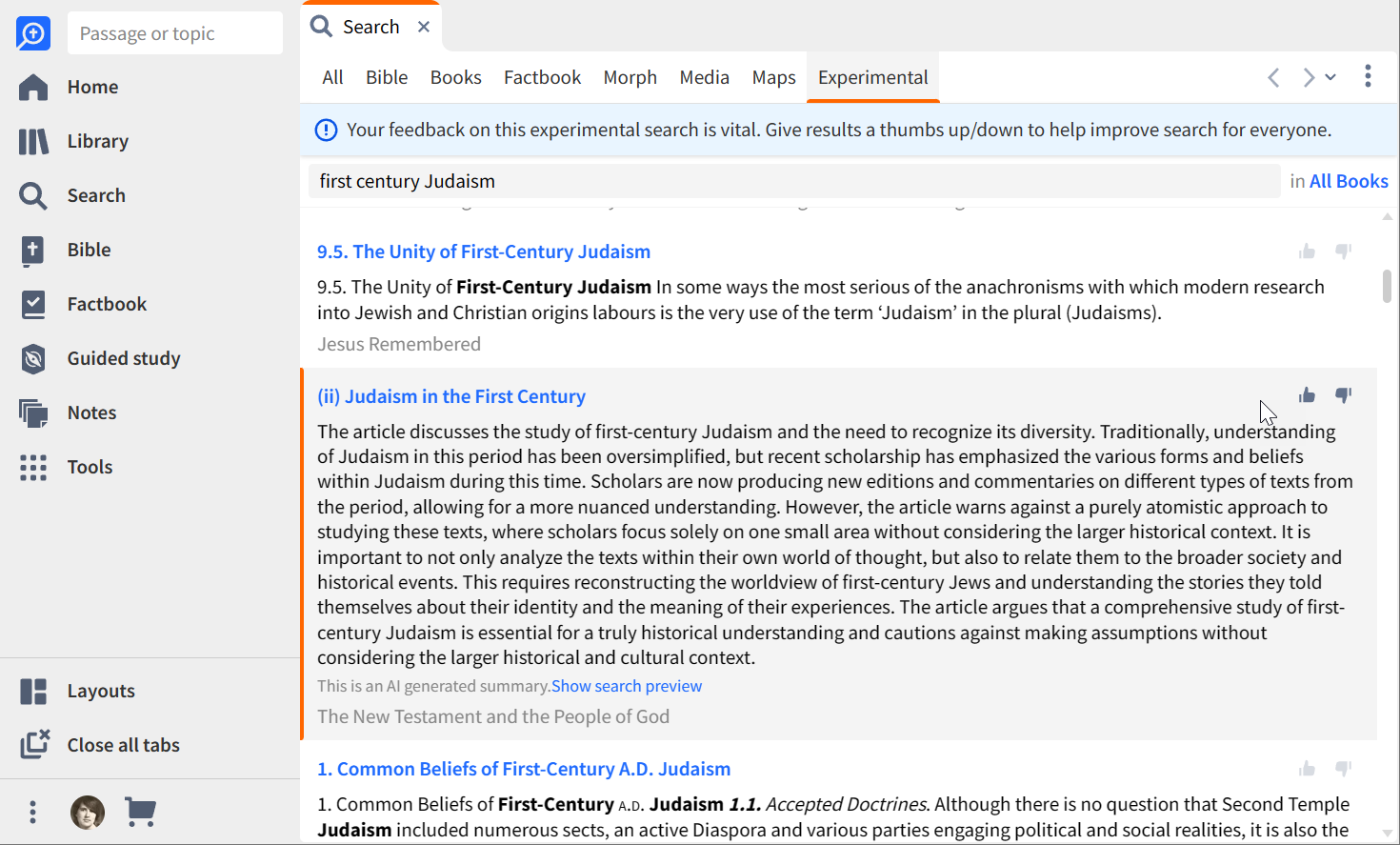Click the Search magnifier in sidebar
Image resolution: width=1400 pixels, height=845 pixels.
33,195
